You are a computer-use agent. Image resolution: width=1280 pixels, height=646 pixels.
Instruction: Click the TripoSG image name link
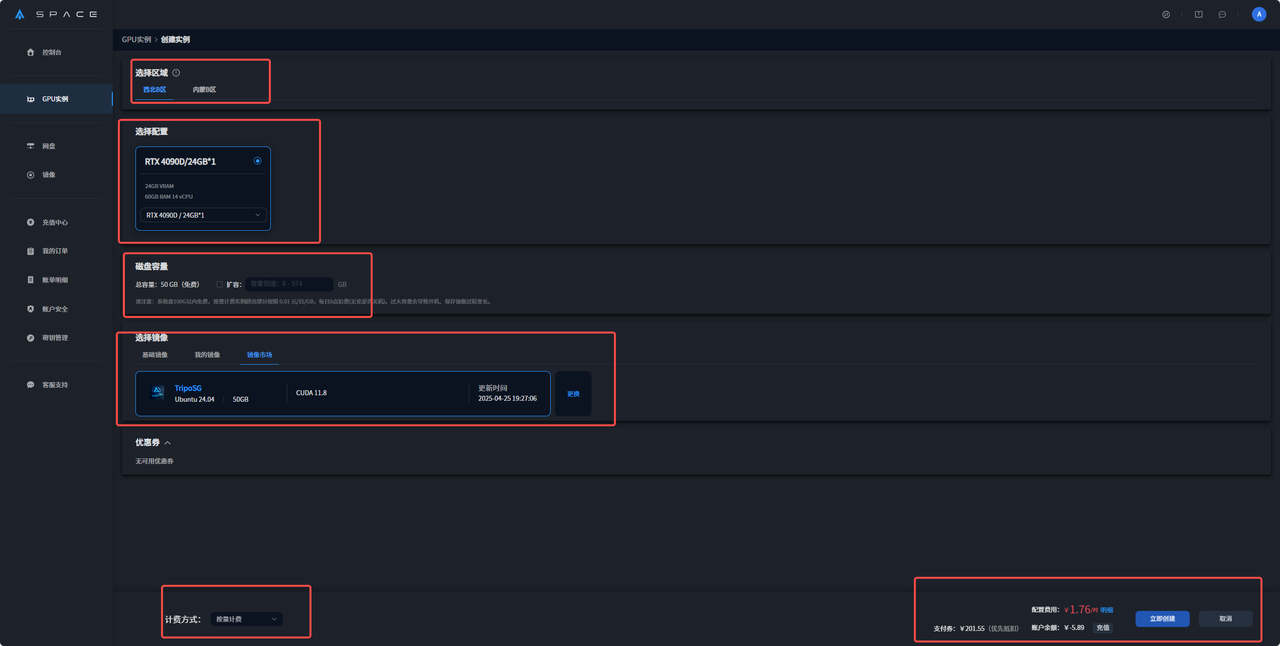pyautogui.click(x=188, y=388)
